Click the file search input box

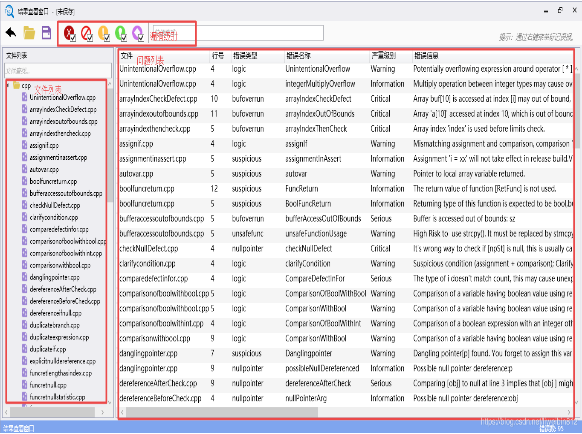[58, 71]
